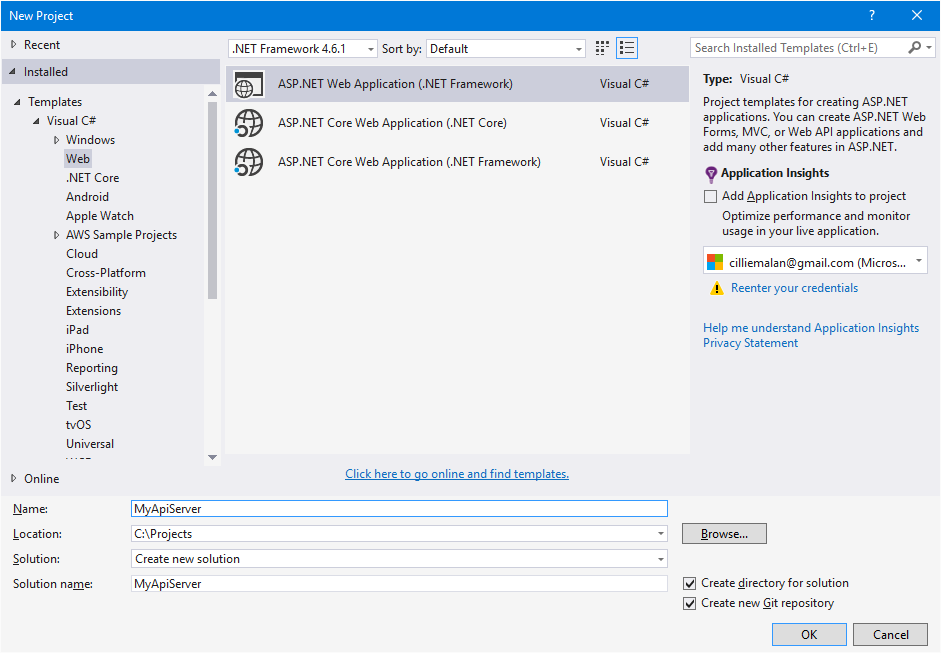Open the help question mark button
The width and height of the screenshot is (941, 653).
pos(872,16)
